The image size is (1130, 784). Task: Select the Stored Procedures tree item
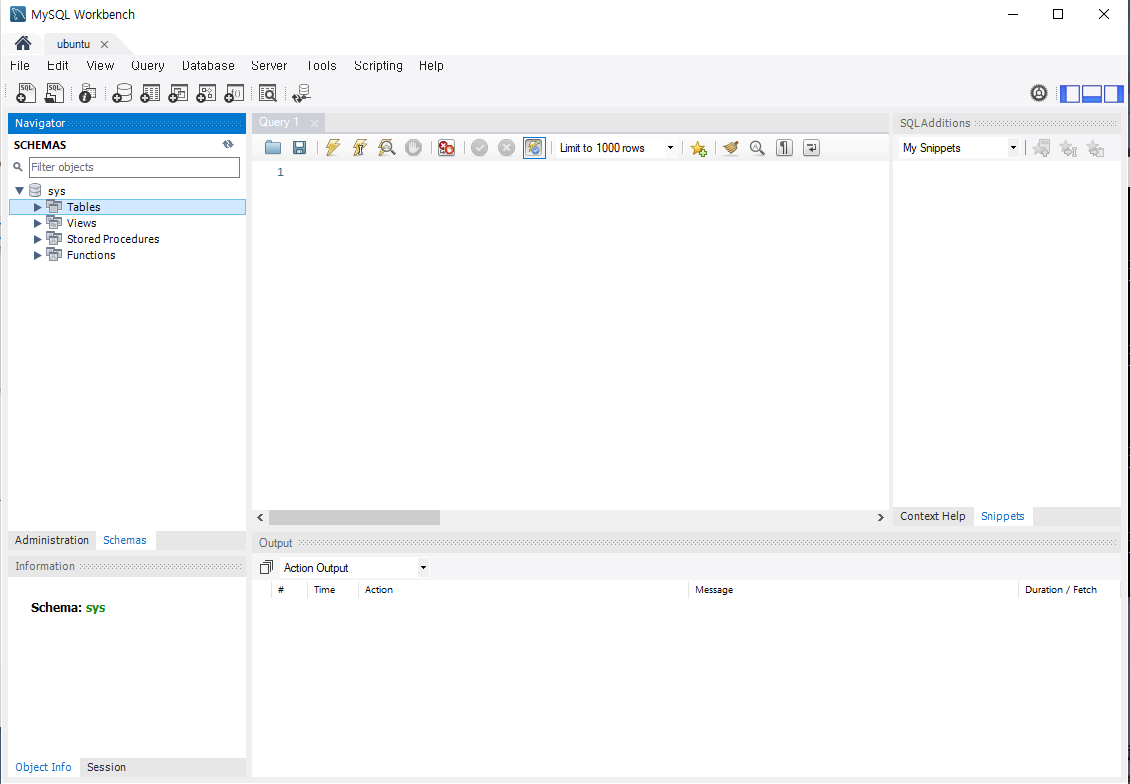pyautogui.click(x=113, y=239)
